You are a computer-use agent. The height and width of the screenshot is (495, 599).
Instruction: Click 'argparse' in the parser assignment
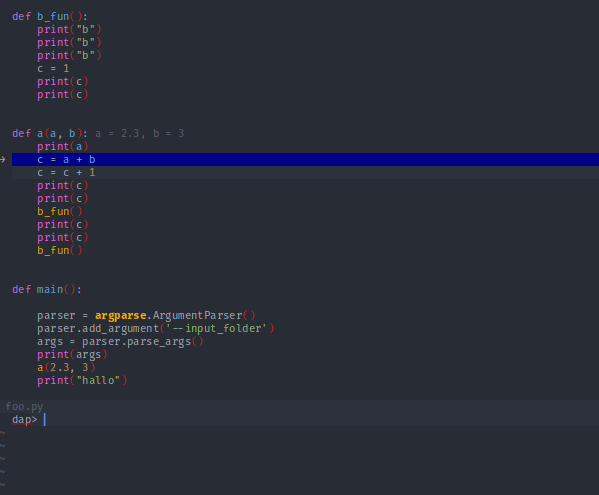click(121, 316)
